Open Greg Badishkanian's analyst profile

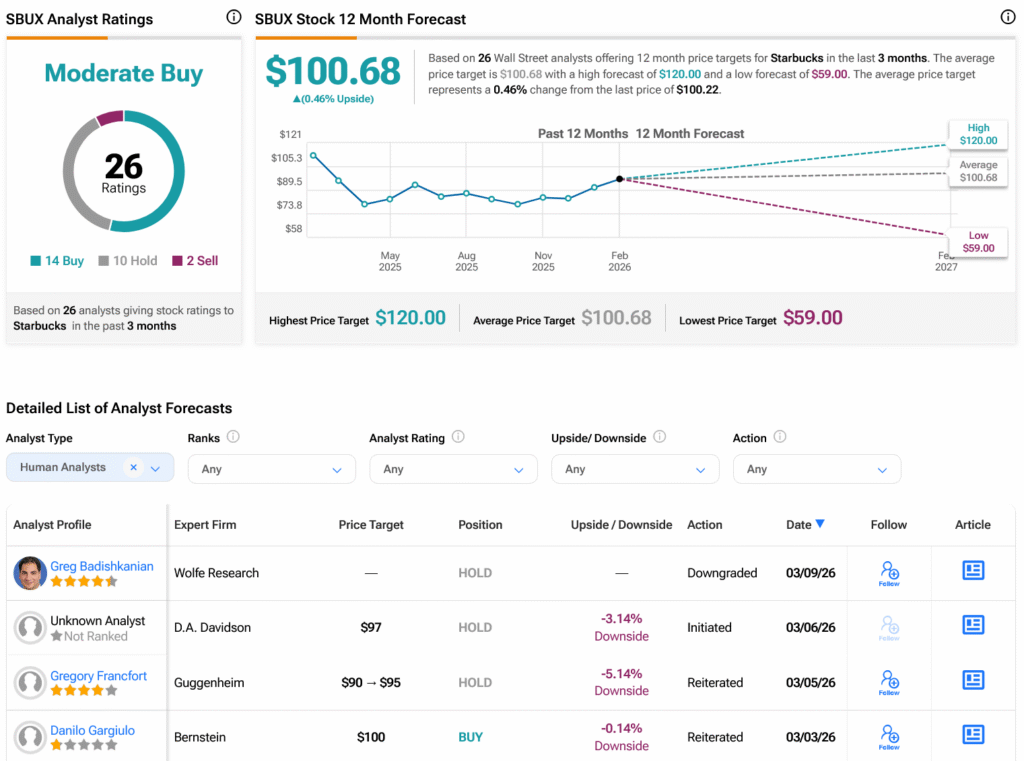coord(102,566)
